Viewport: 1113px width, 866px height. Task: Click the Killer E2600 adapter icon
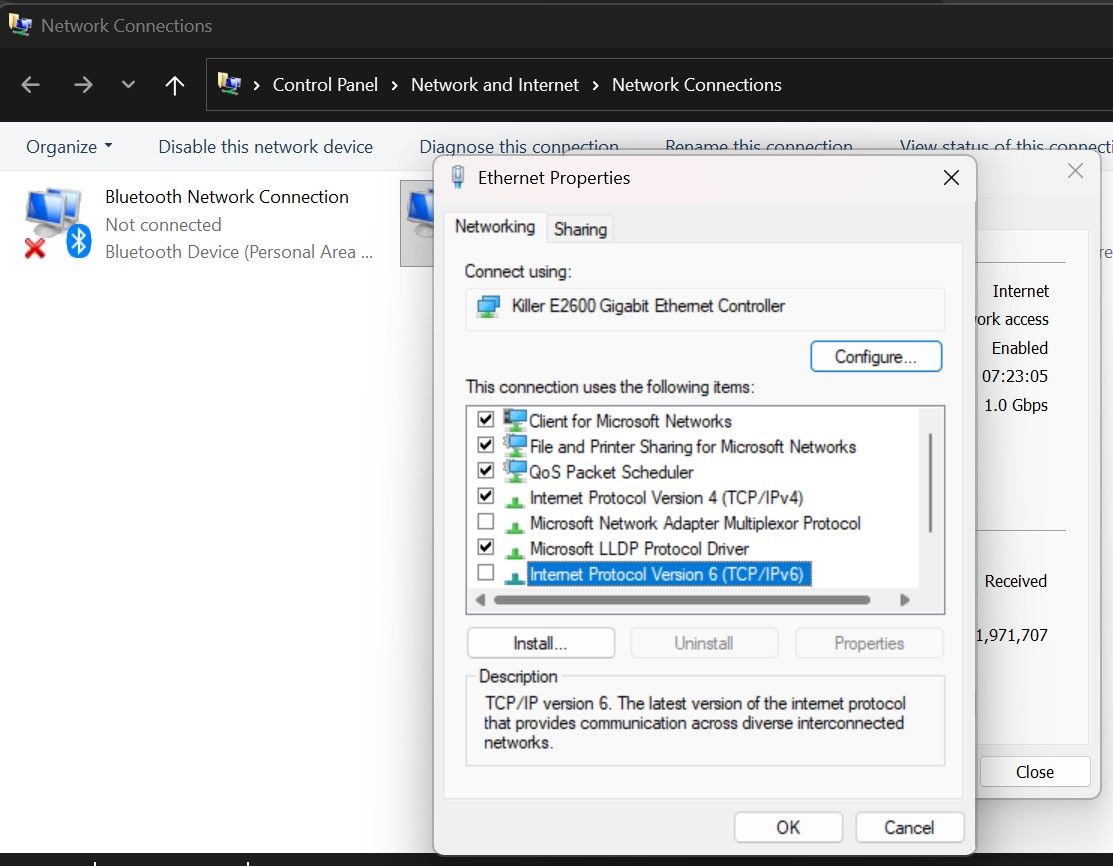[x=488, y=307]
